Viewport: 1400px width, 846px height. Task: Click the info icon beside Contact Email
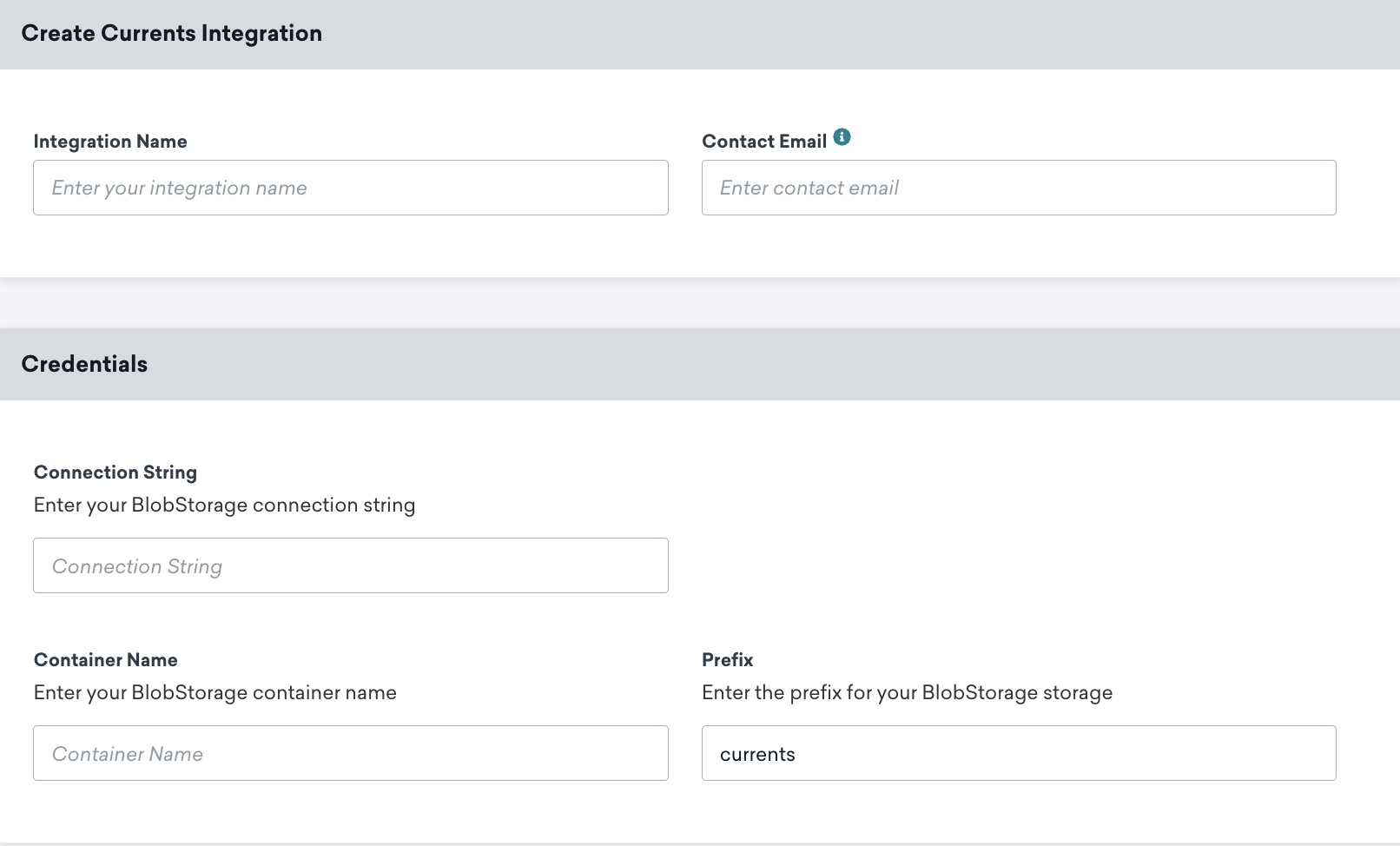tap(842, 136)
